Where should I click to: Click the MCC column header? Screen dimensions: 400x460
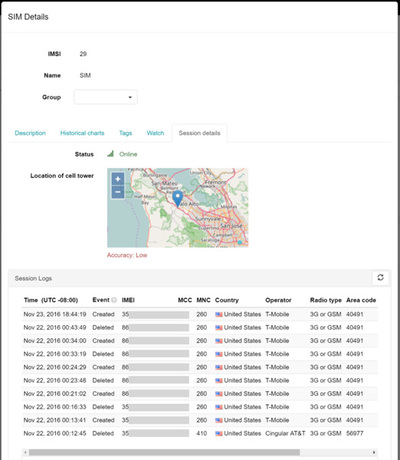pos(185,300)
